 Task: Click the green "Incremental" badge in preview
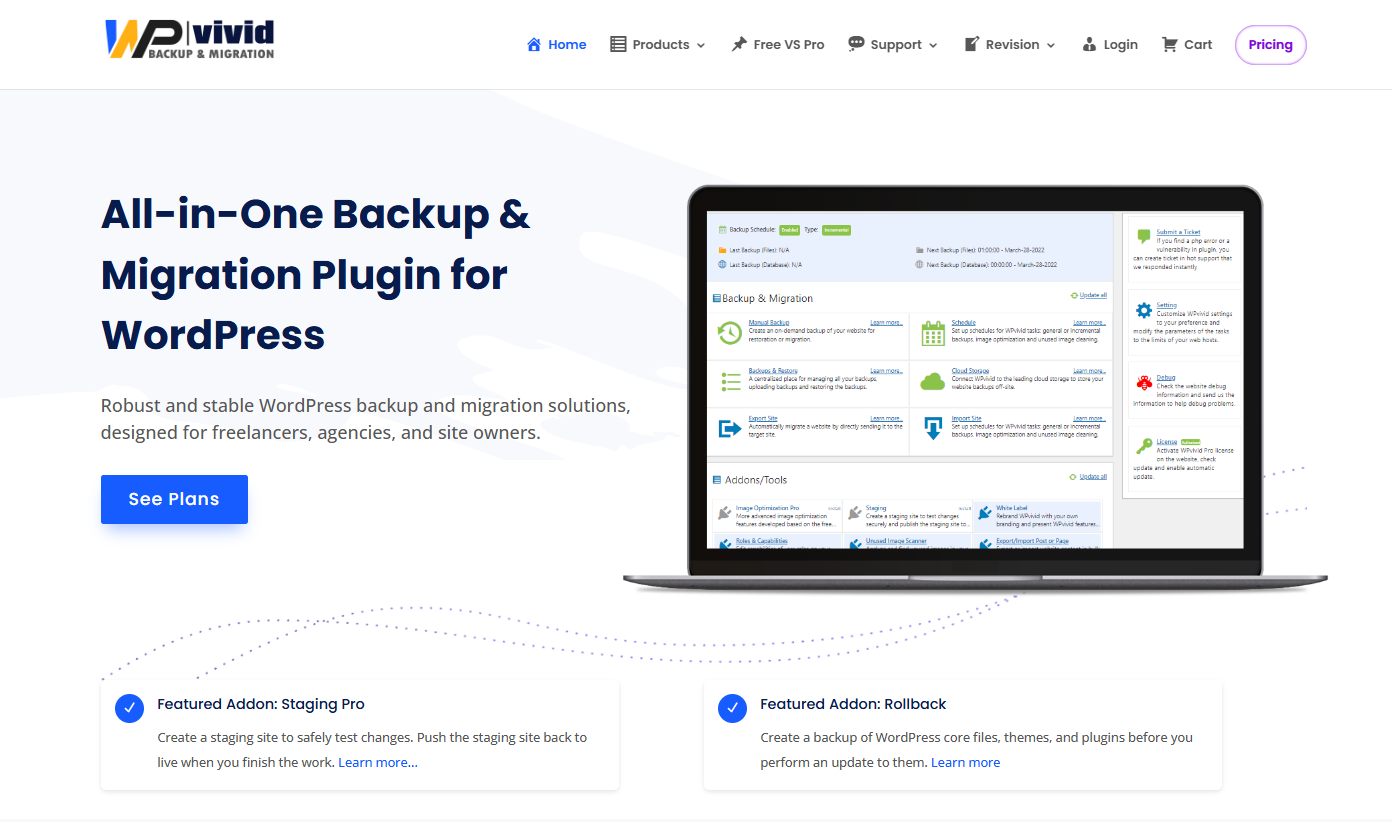click(x=836, y=230)
